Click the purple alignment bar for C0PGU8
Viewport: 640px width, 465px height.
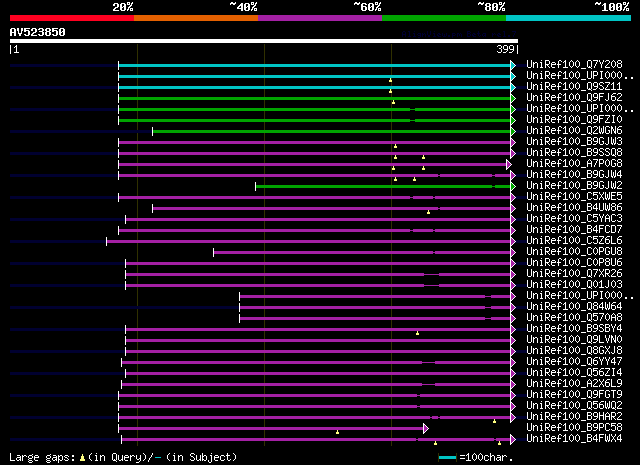[x=362, y=253]
